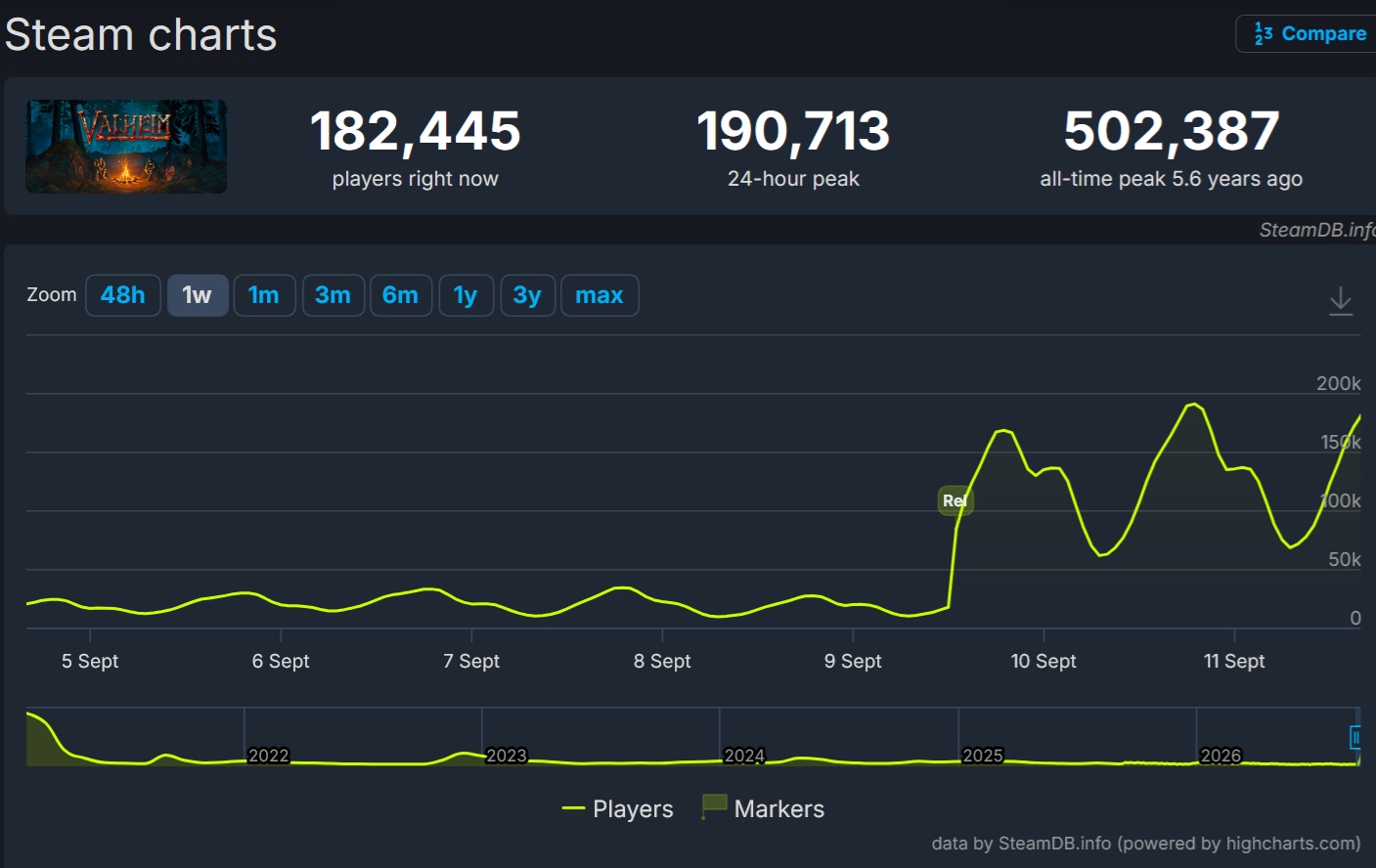This screenshot has height=868, width=1376.
Task: Select the 3y zoom button
Action: click(527, 295)
